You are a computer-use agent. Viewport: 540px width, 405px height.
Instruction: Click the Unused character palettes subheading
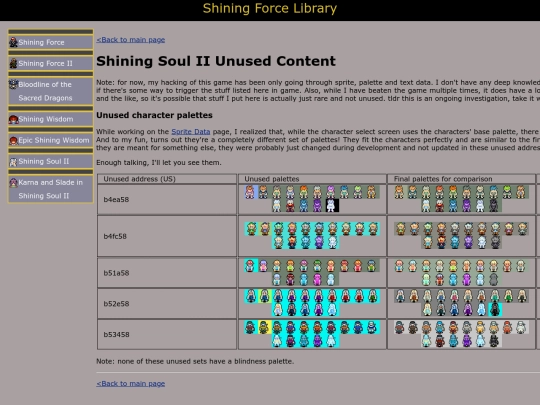tap(154, 115)
